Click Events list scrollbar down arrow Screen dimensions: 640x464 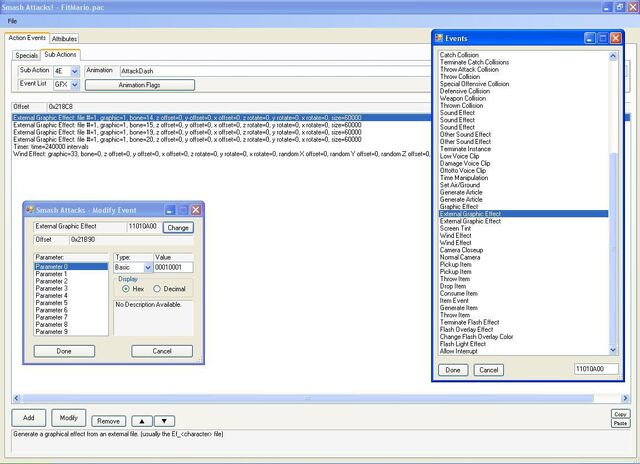pyautogui.click(x=613, y=350)
